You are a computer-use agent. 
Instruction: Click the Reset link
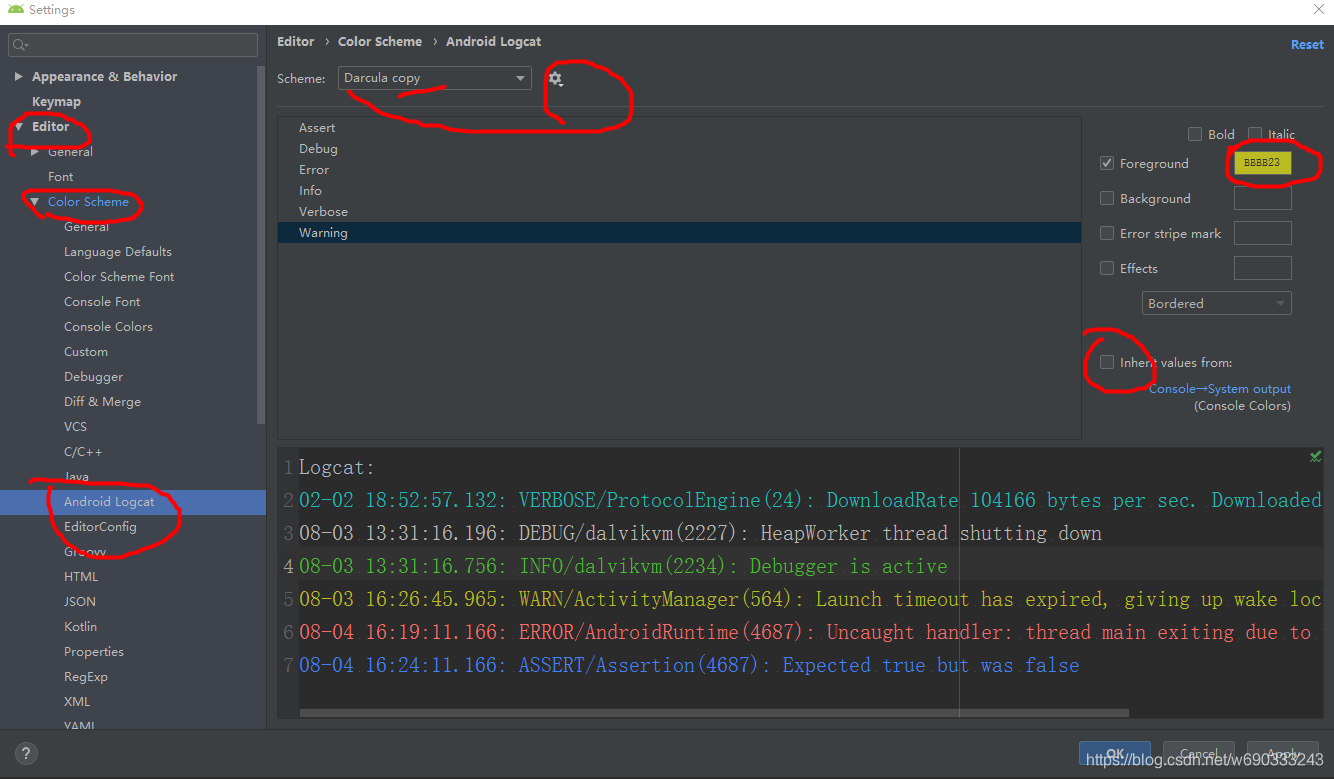pyautogui.click(x=1307, y=44)
